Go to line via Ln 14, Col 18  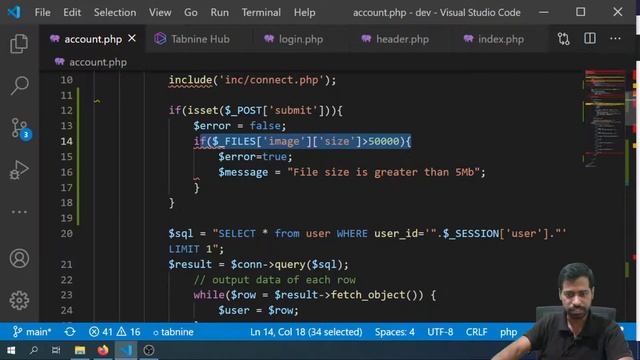tap(306, 332)
